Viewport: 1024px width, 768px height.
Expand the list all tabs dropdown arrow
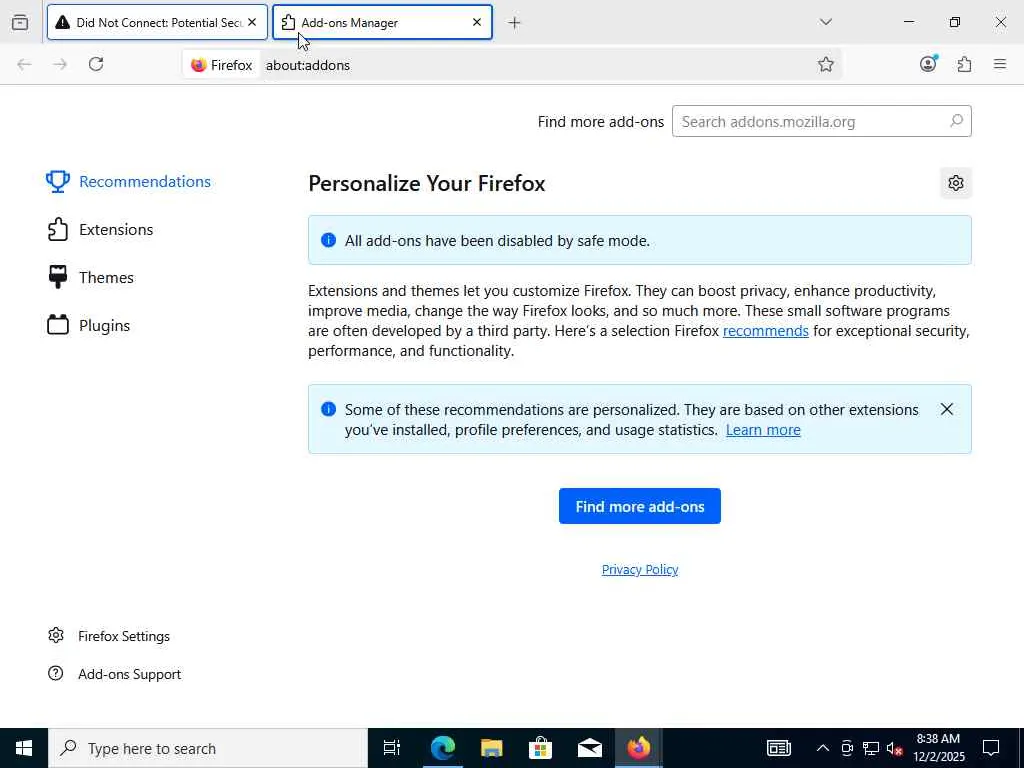pyautogui.click(x=825, y=22)
